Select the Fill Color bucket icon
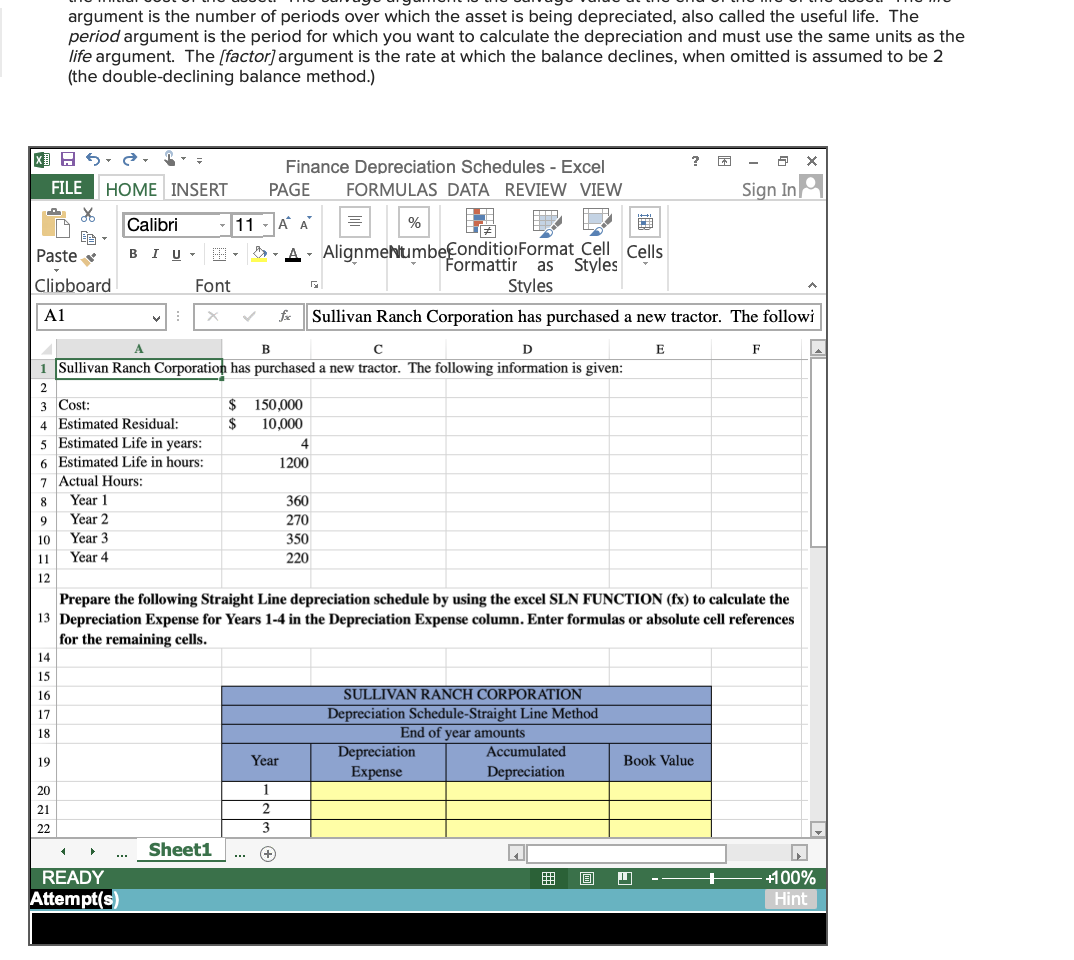The image size is (1074, 960). 258,254
